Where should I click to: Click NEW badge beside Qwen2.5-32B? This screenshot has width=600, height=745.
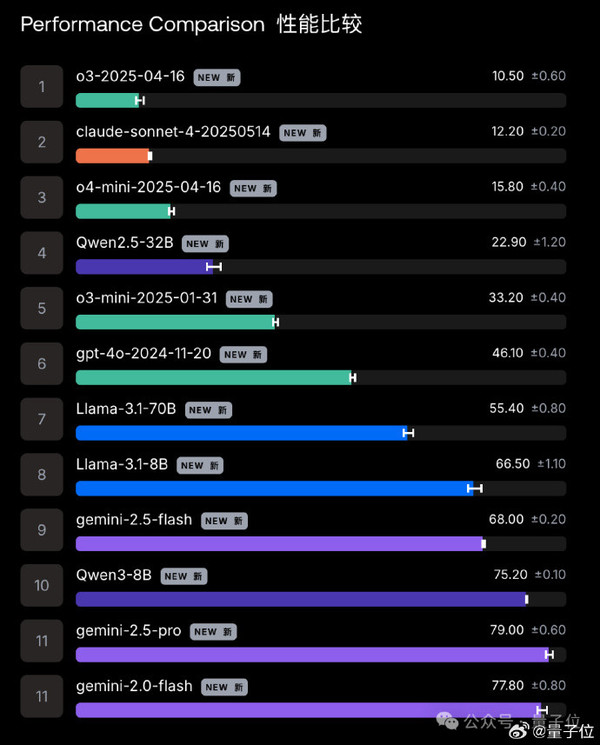[206, 243]
